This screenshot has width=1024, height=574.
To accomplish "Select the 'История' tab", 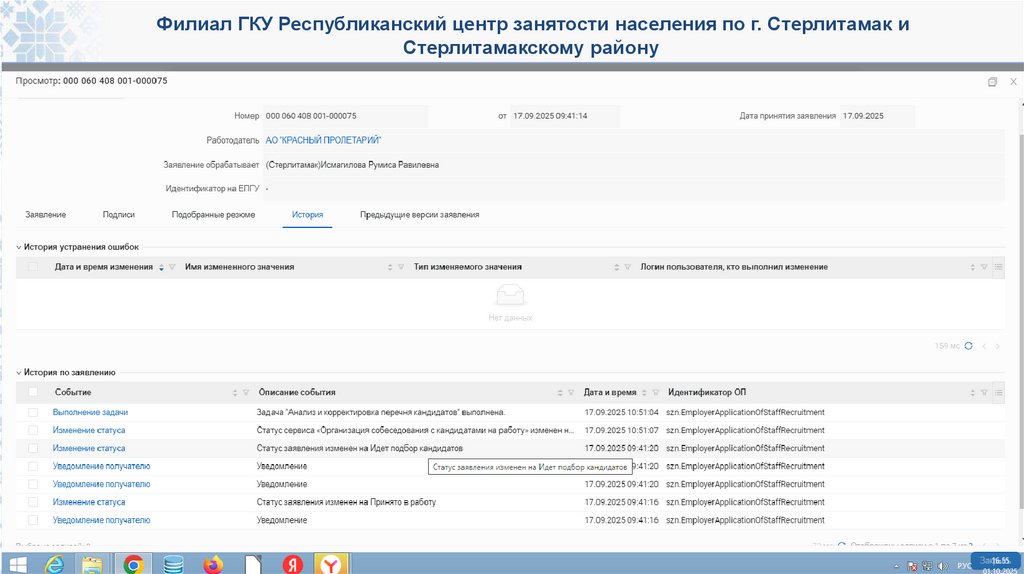I will point(308,215).
